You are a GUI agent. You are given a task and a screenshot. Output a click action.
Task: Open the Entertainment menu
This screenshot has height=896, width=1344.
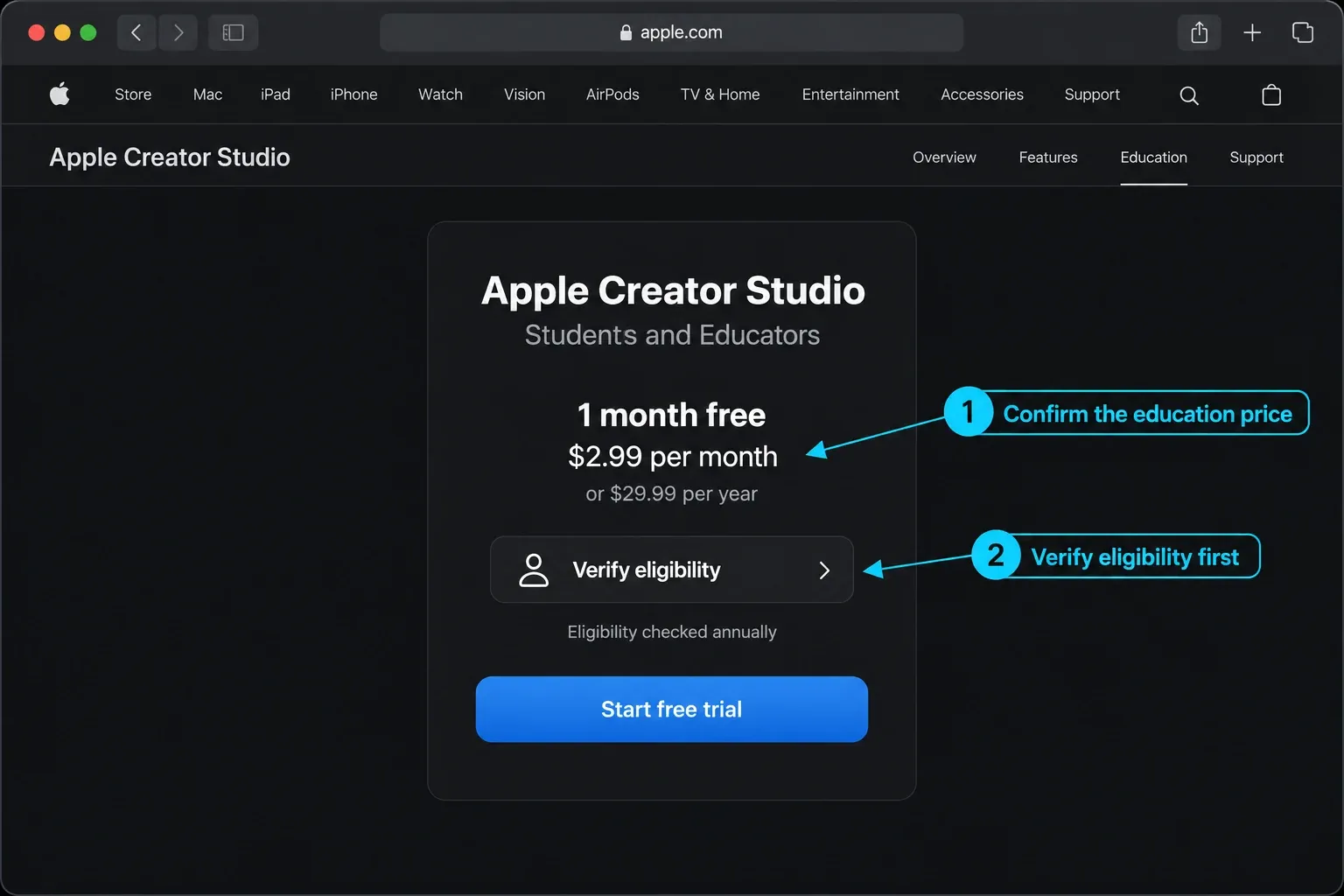coord(850,94)
